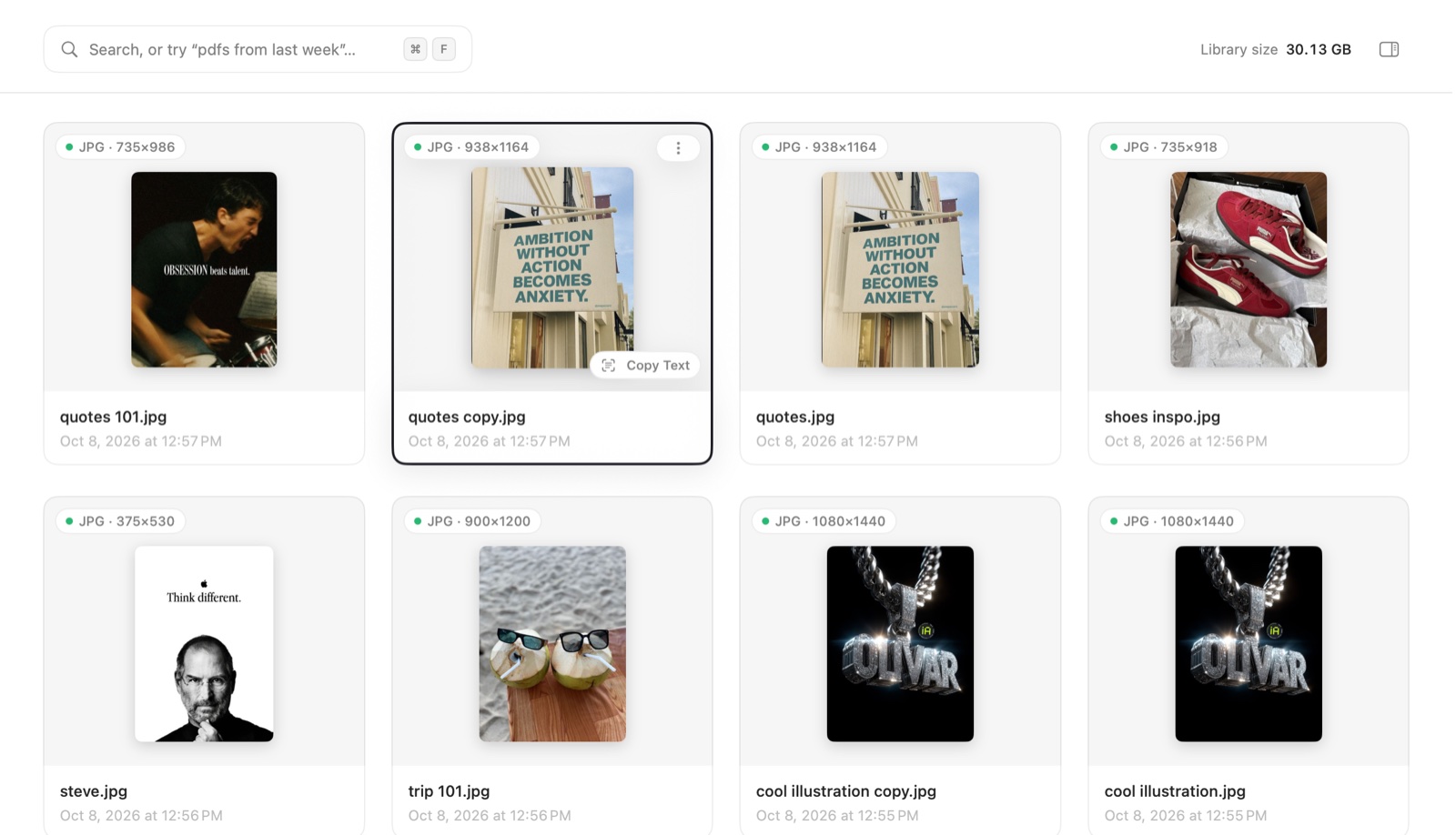Click the cool illustration.jpg file name
The height and width of the screenshot is (835, 1456).
click(x=1175, y=791)
